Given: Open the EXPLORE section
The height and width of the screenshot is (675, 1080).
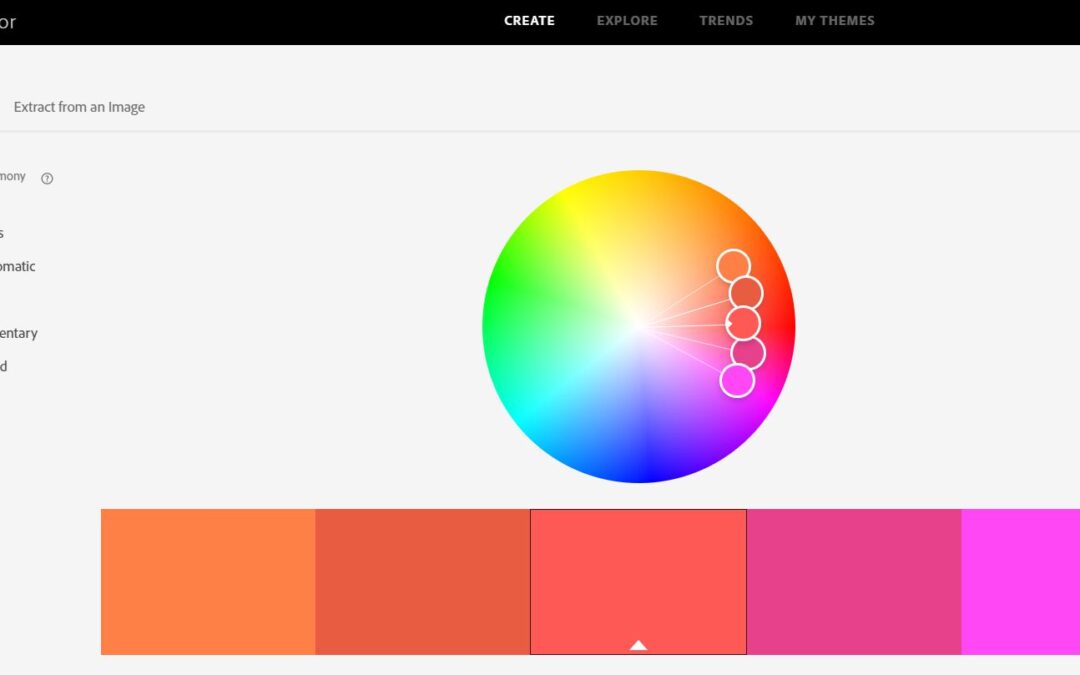Looking at the screenshot, I should point(627,20).
